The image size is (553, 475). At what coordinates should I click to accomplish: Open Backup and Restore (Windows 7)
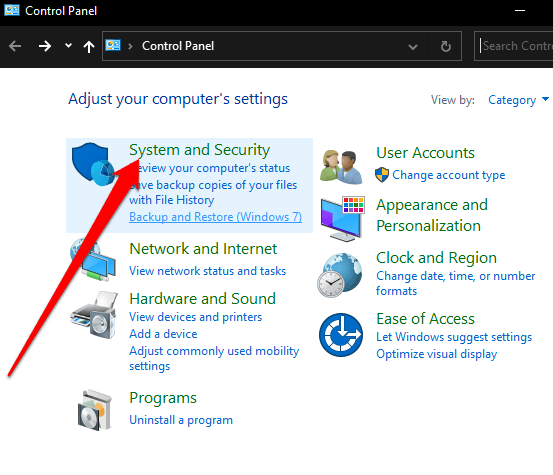[215, 217]
